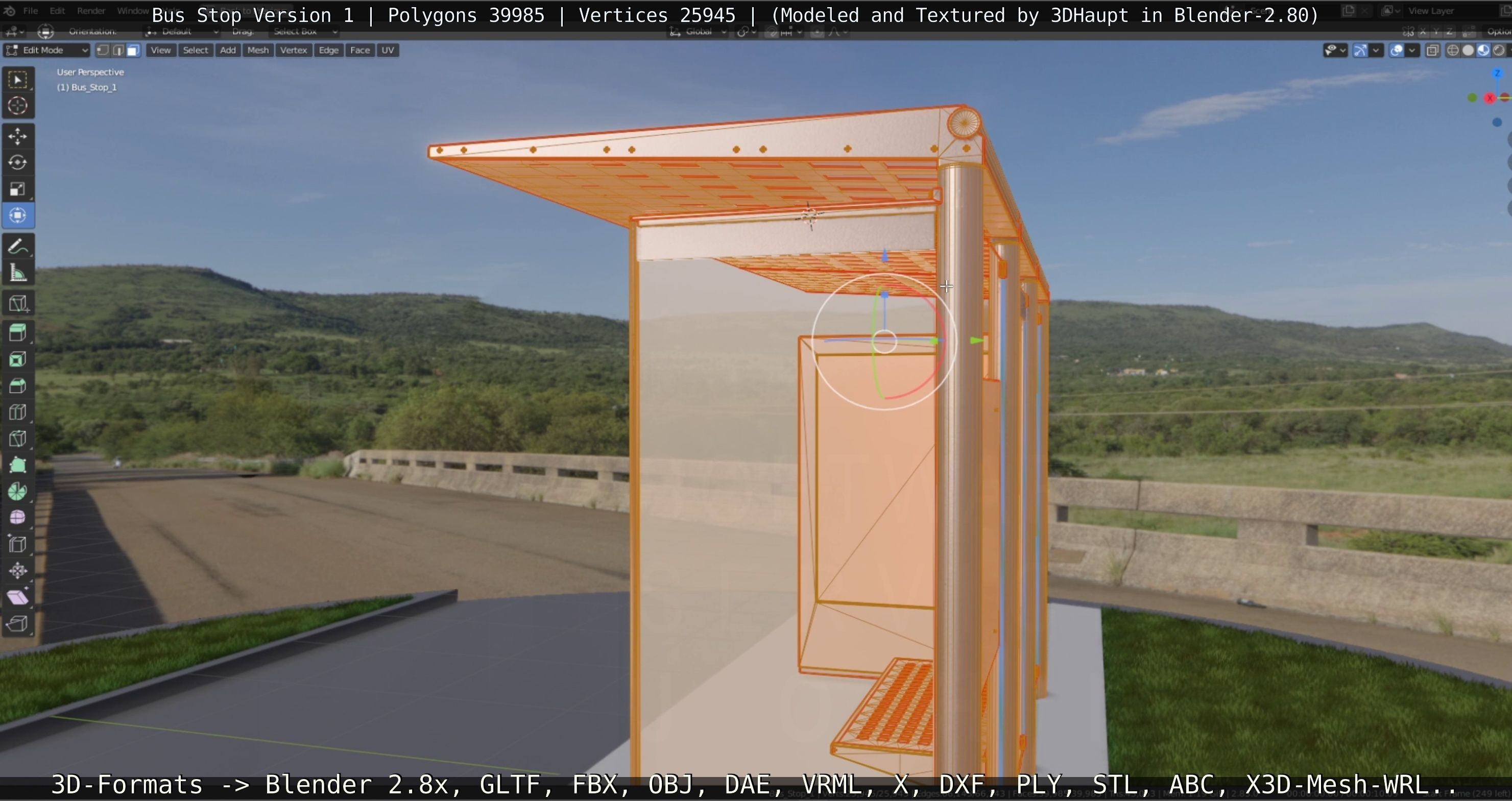Open the View menu
The width and height of the screenshot is (1512, 801).
[161, 51]
